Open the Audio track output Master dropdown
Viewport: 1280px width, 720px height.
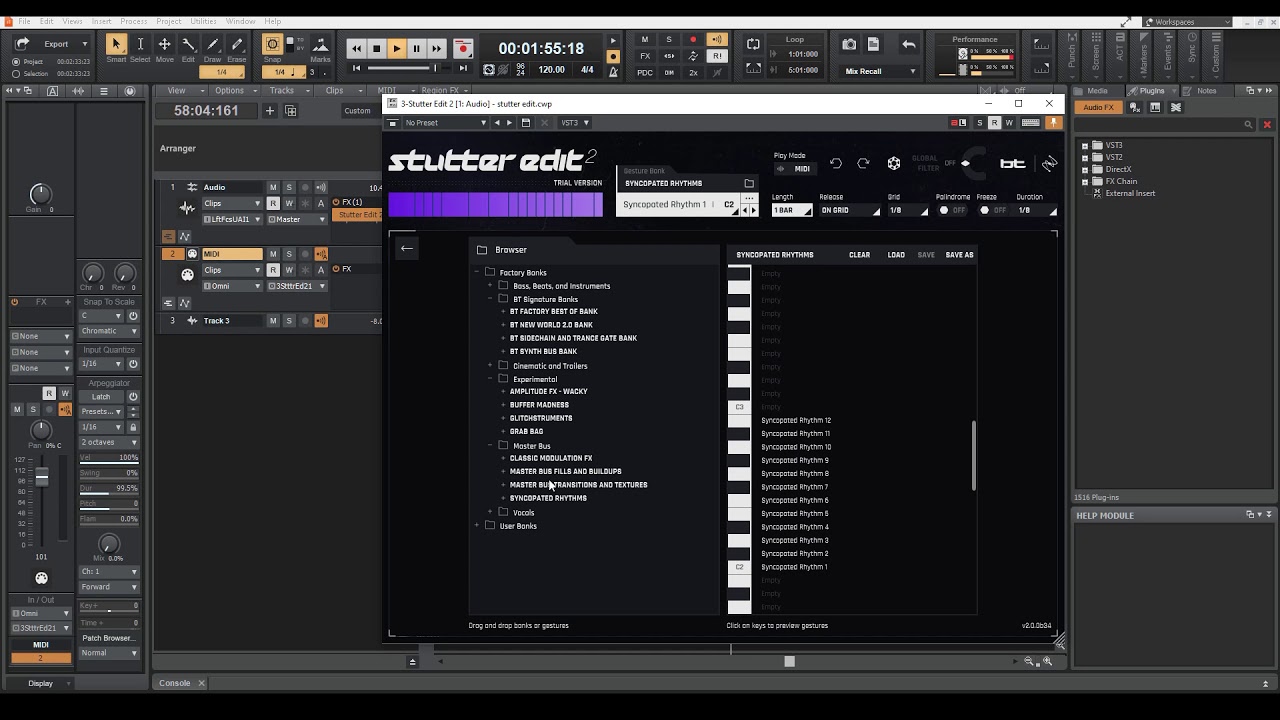point(295,219)
